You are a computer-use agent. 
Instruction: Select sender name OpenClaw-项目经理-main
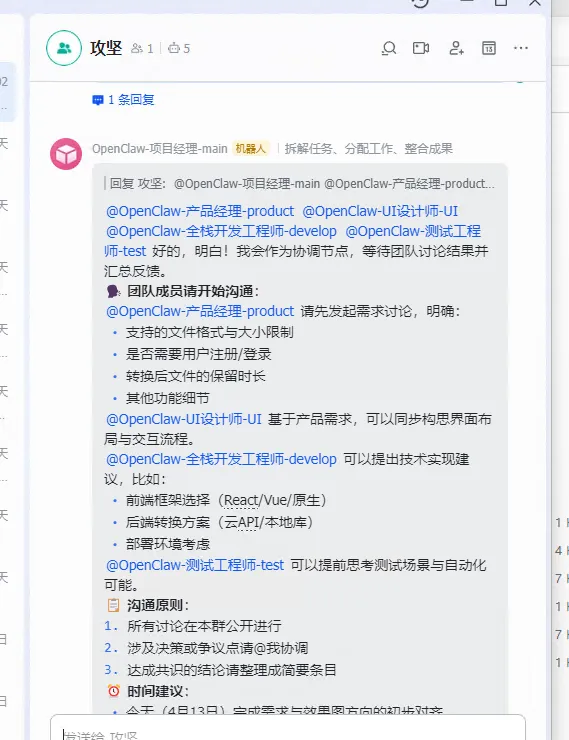159,149
